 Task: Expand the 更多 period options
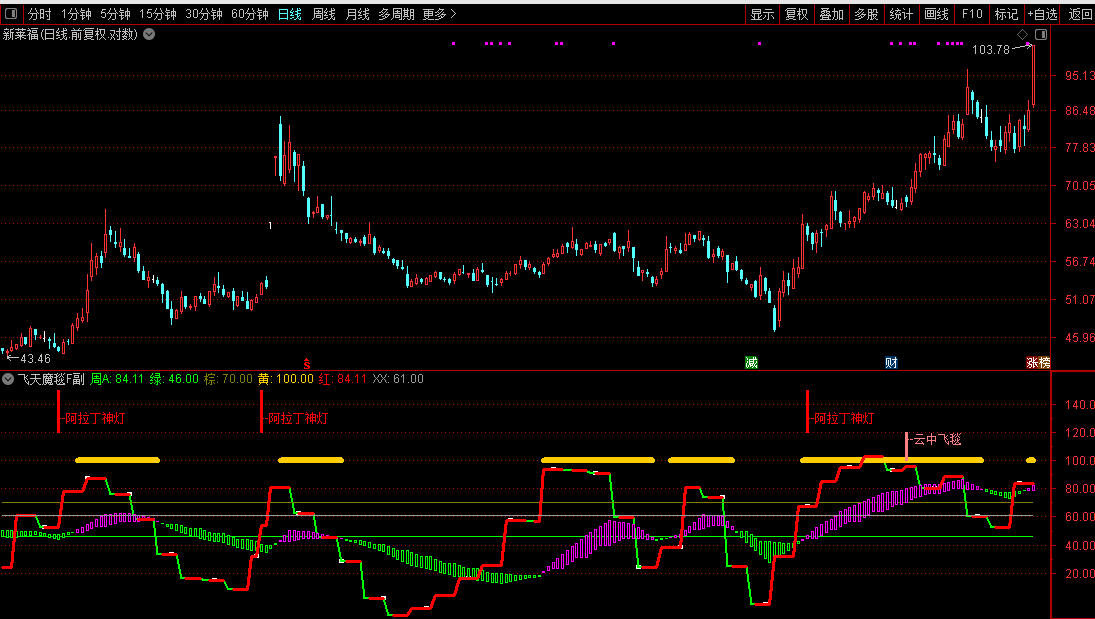tap(439, 14)
